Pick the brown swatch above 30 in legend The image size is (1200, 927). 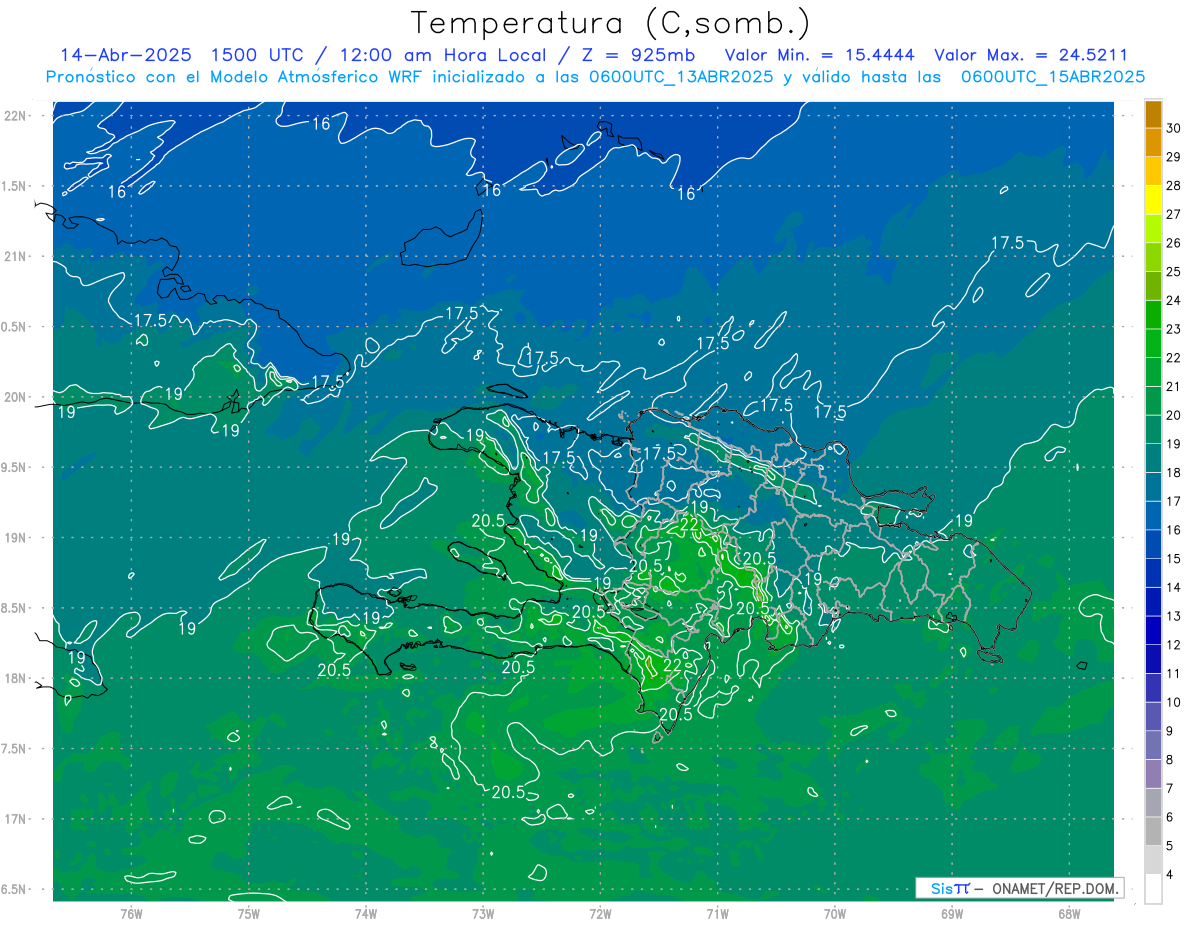1153,114
